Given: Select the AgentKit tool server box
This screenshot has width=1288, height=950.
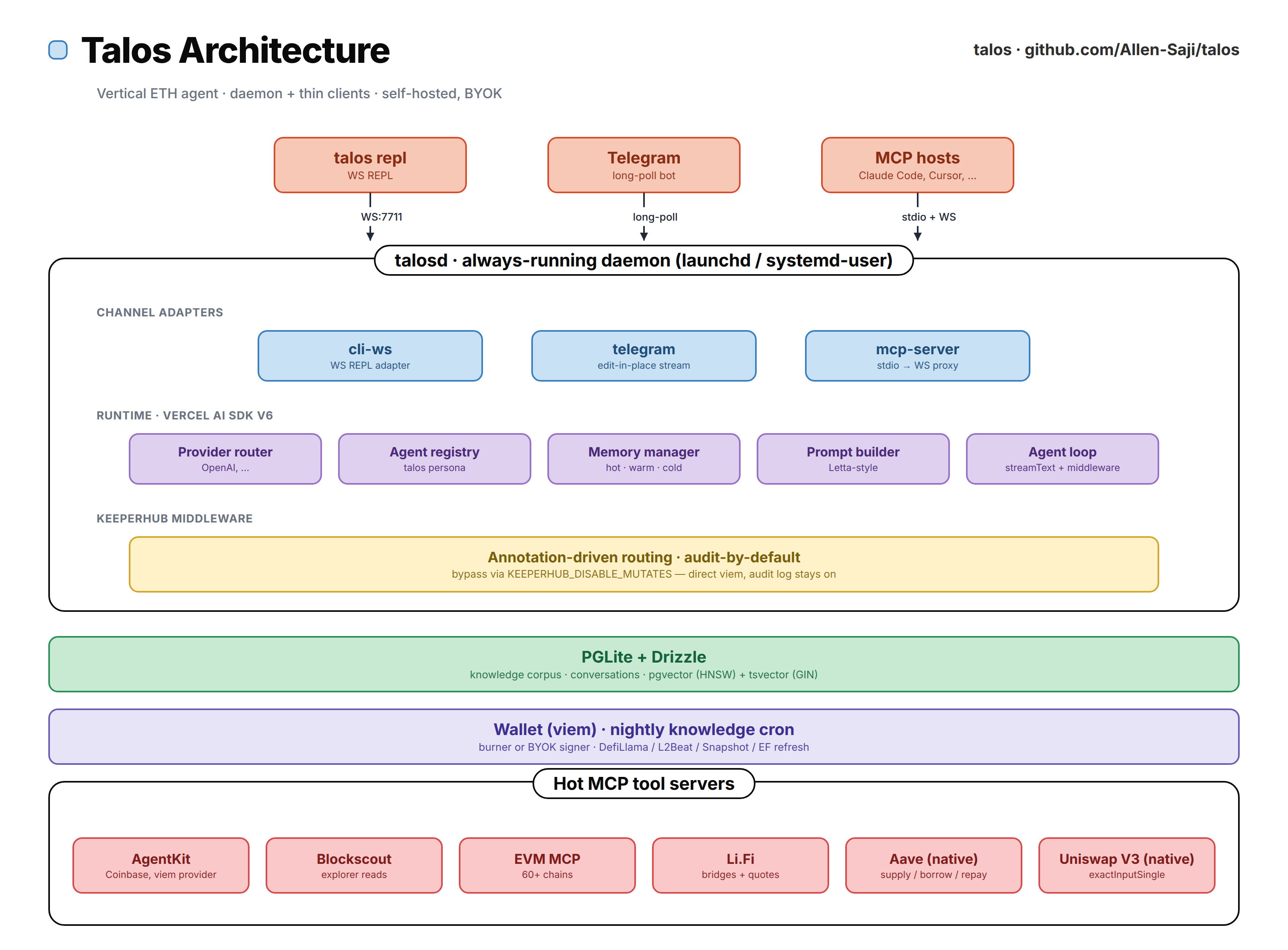Looking at the screenshot, I should pos(161,865).
